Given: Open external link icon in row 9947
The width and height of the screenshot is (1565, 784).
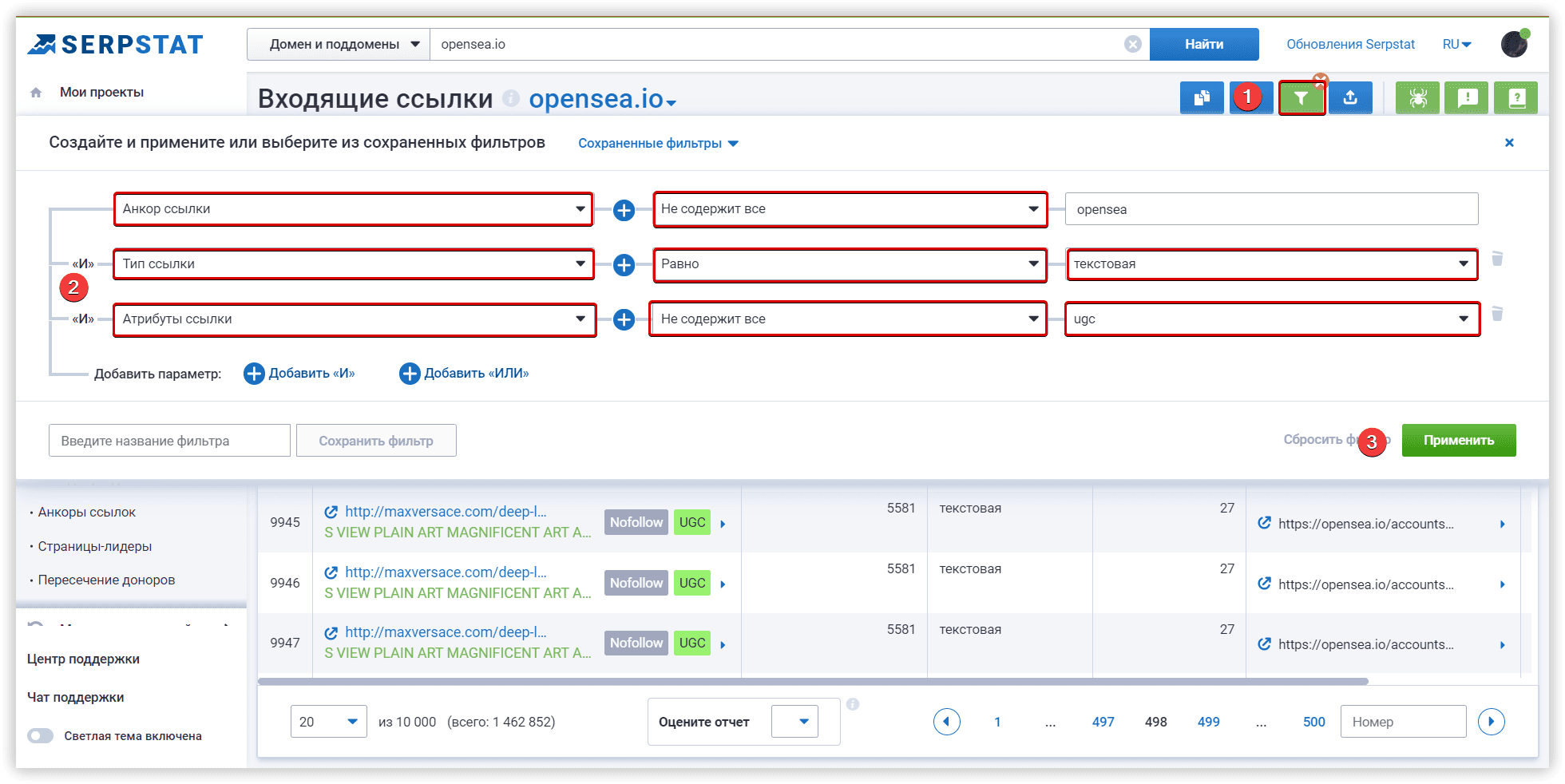Looking at the screenshot, I should 331,633.
